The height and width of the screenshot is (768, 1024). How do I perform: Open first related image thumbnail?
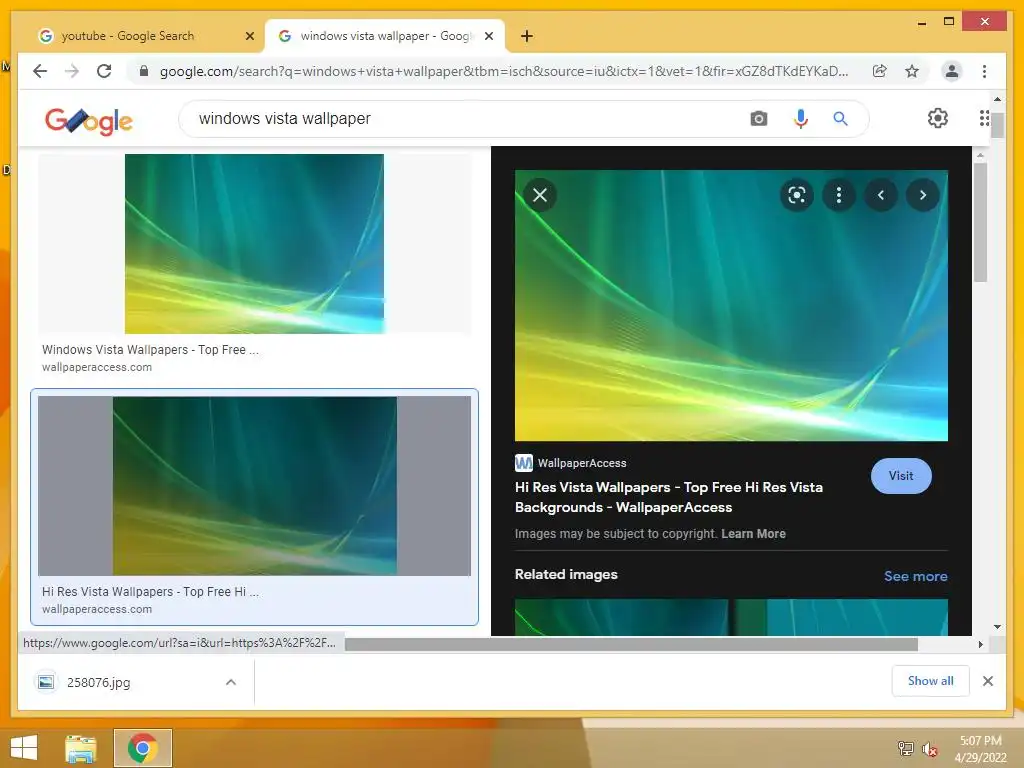click(x=621, y=617)
